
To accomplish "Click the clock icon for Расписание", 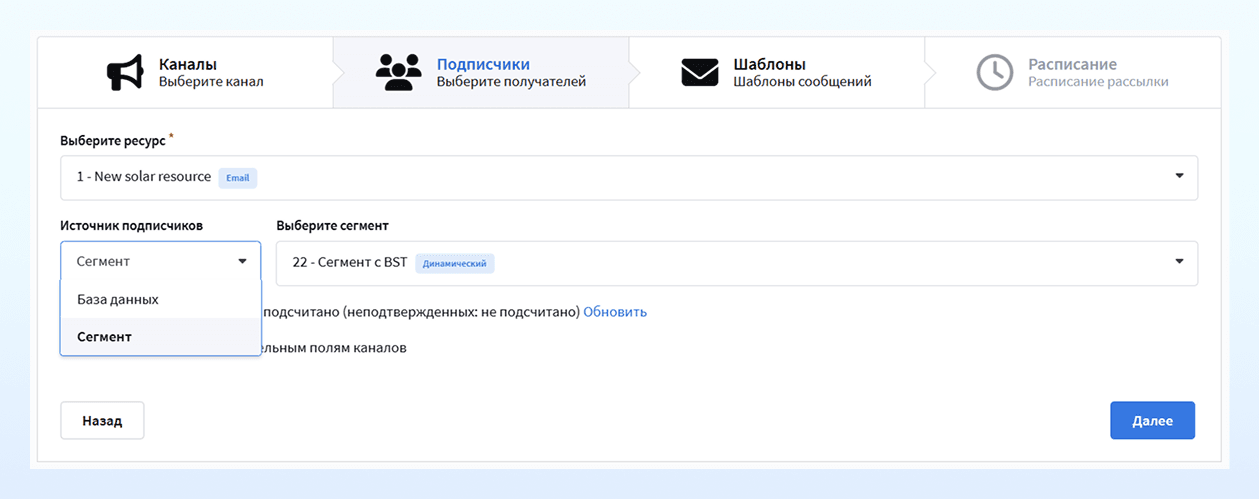I will point(995,73).
